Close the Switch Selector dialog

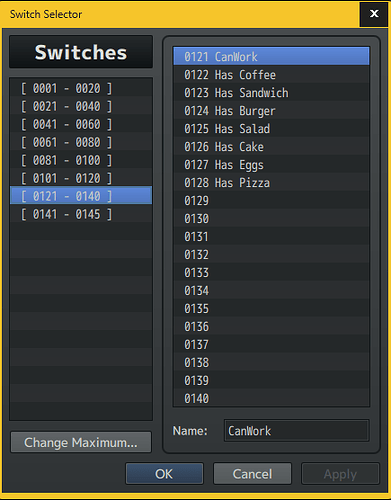pyautogui.click(x=374, y=14)
